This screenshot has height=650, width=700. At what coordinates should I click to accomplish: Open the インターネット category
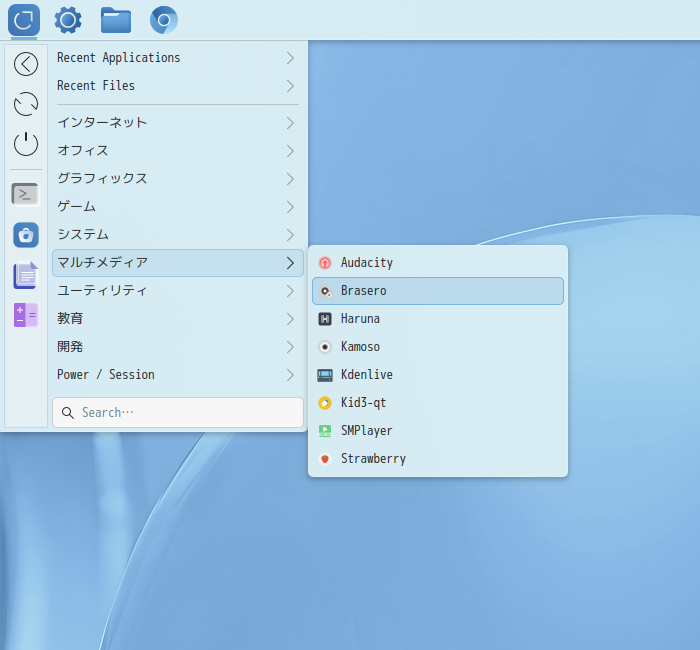[177, 123]
